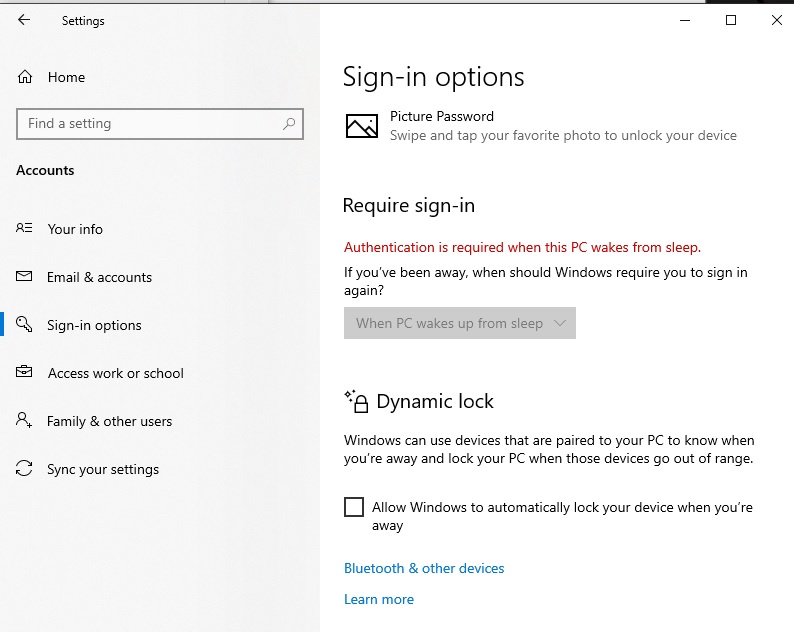Open the "When PC wakes up from sleep" dropdown

[460, 323]
